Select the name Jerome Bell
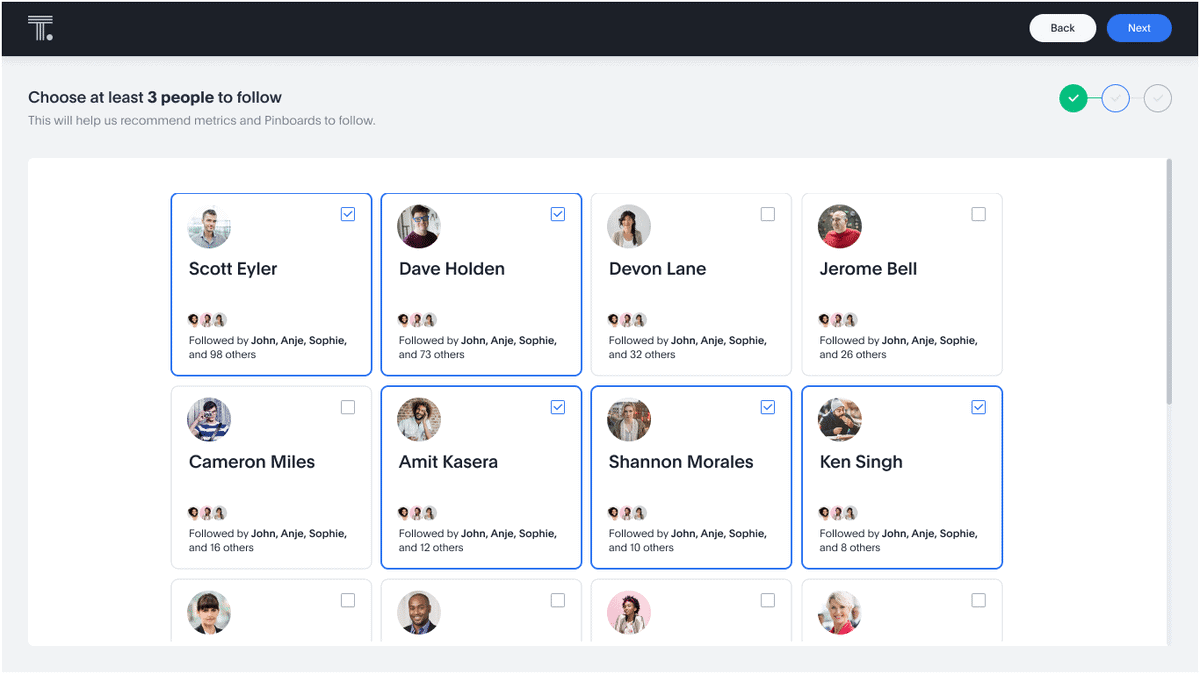Screen dimensions: 1200x674 pyautogui.click(x=869, y=269)
